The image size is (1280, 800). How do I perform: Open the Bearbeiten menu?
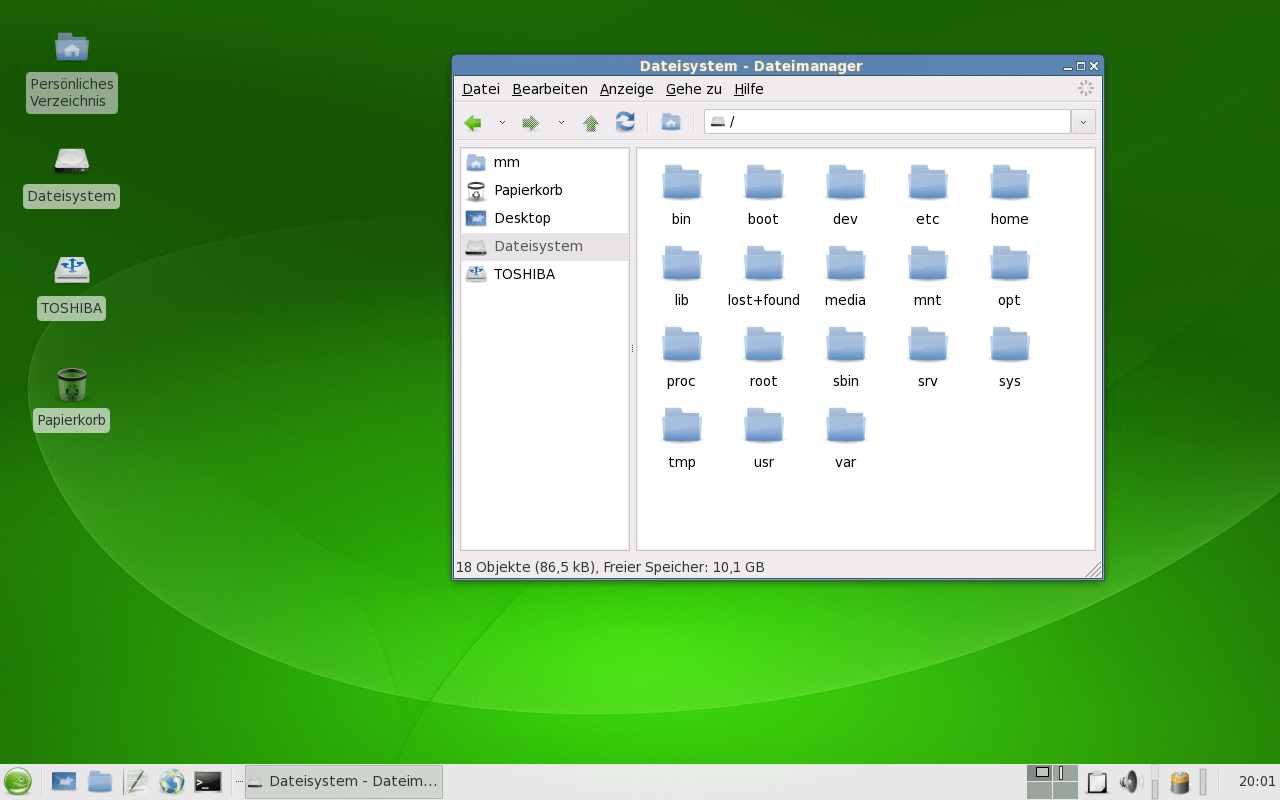[550, 89]
